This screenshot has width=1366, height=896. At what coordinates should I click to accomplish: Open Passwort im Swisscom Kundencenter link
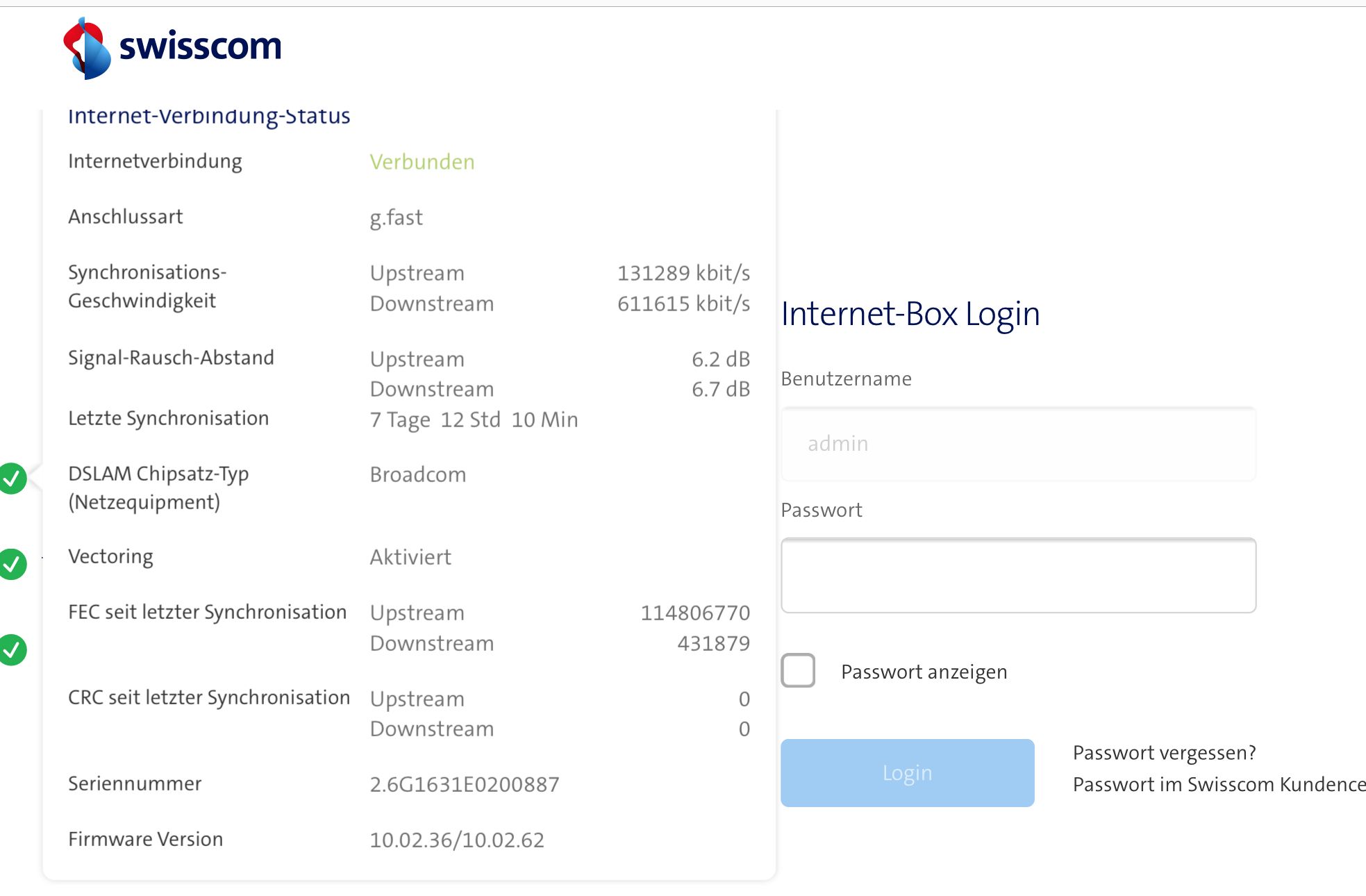pyautogui.click(x=1219, y=785)
